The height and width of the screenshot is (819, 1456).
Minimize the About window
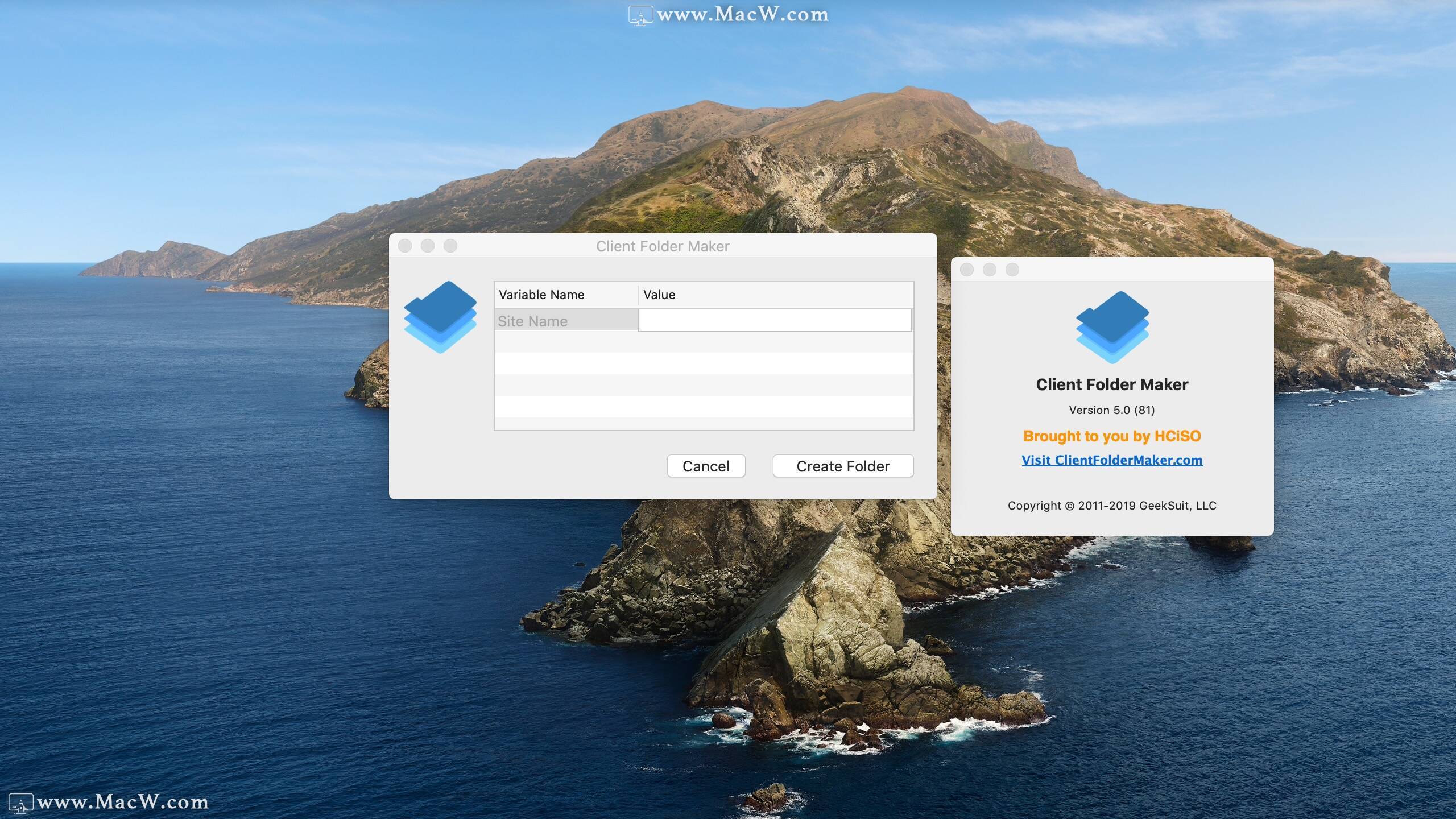(990, 270)
